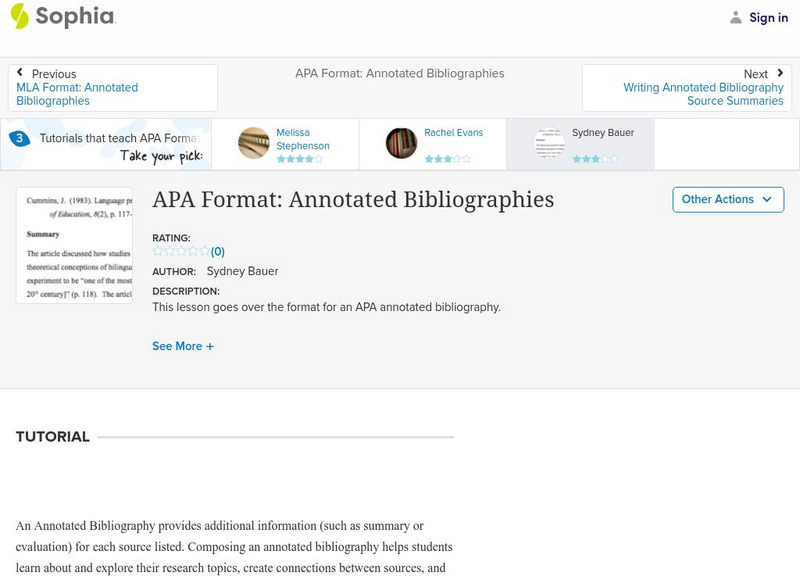
Task: Click the user profile icon beside Sign in
Action: click(x=736, y=17)
